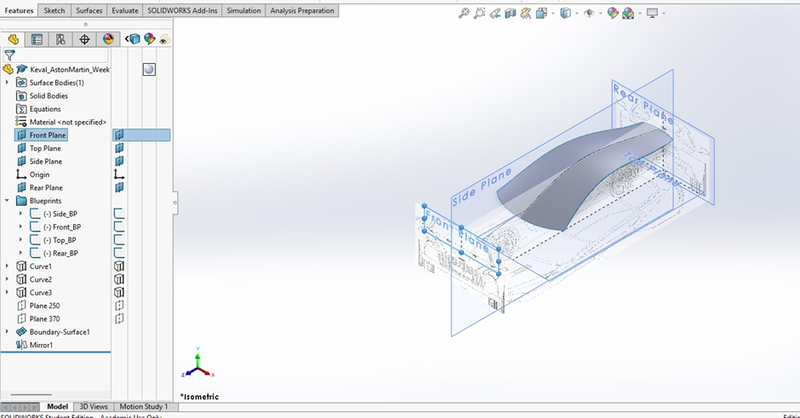Switch to the Motion Study 1 tab

coord(143,407)
